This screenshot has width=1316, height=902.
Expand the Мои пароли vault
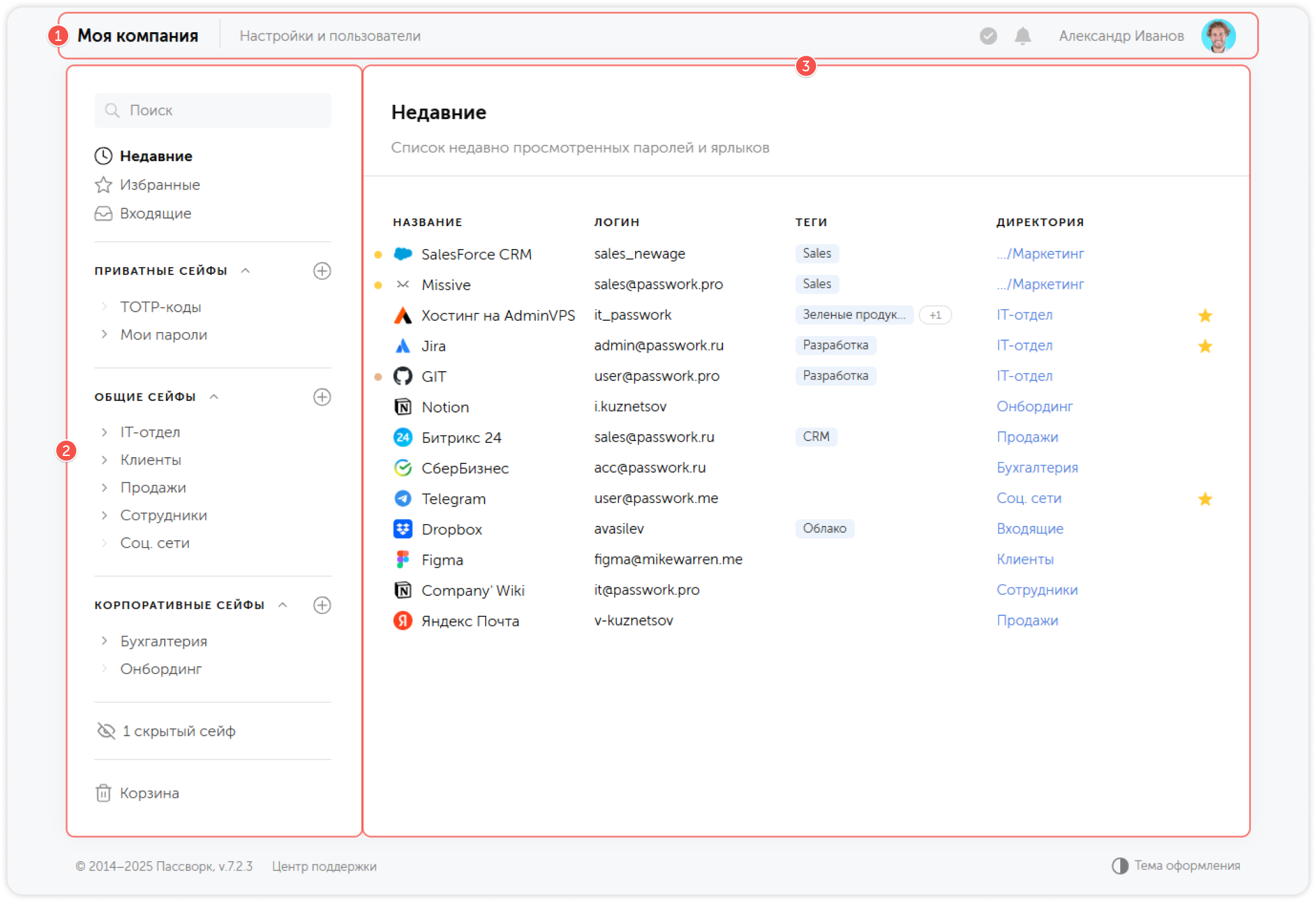pyautogui.click(x=104, y=335)
